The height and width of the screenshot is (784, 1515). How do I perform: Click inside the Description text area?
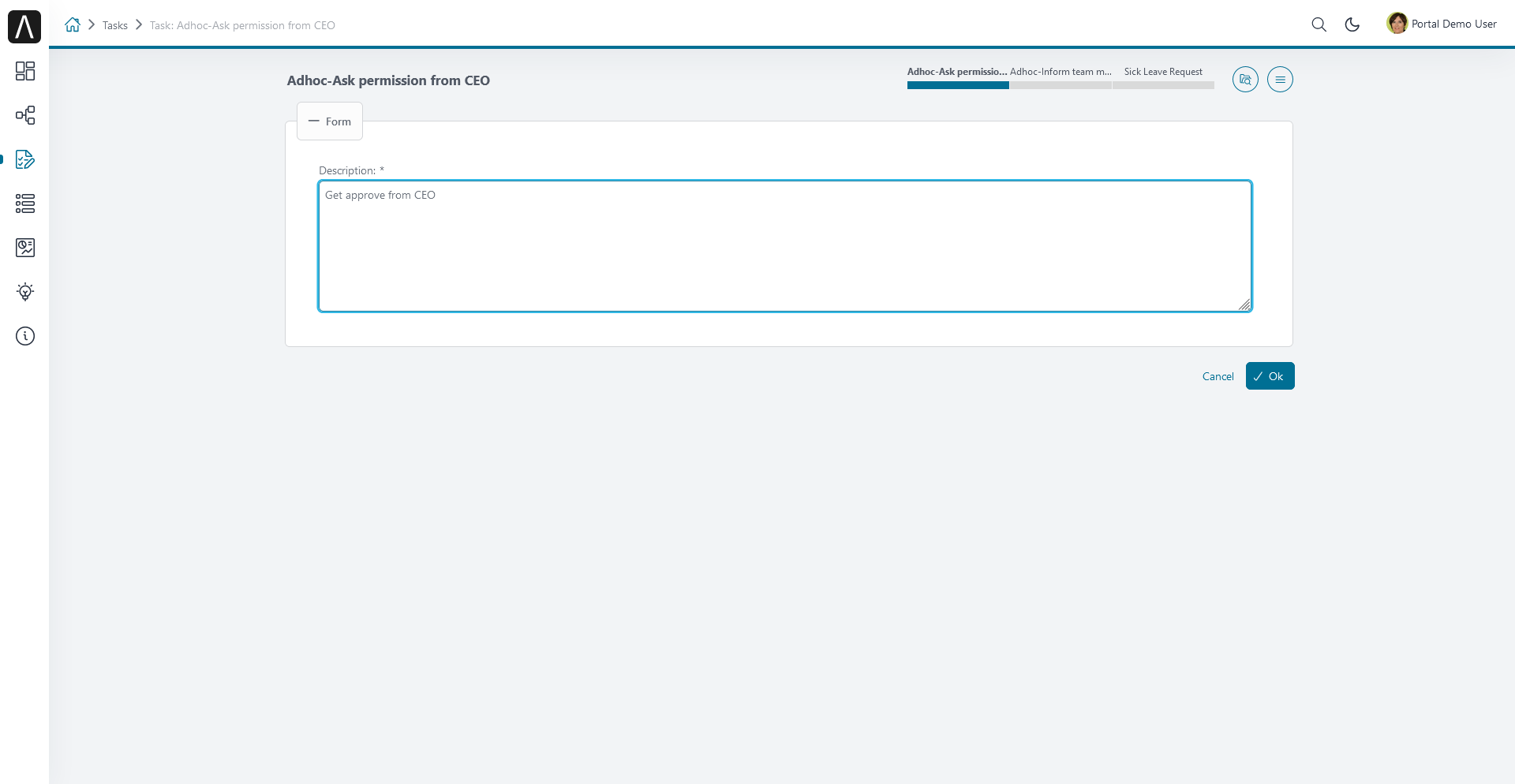click(x=785, y=246)
